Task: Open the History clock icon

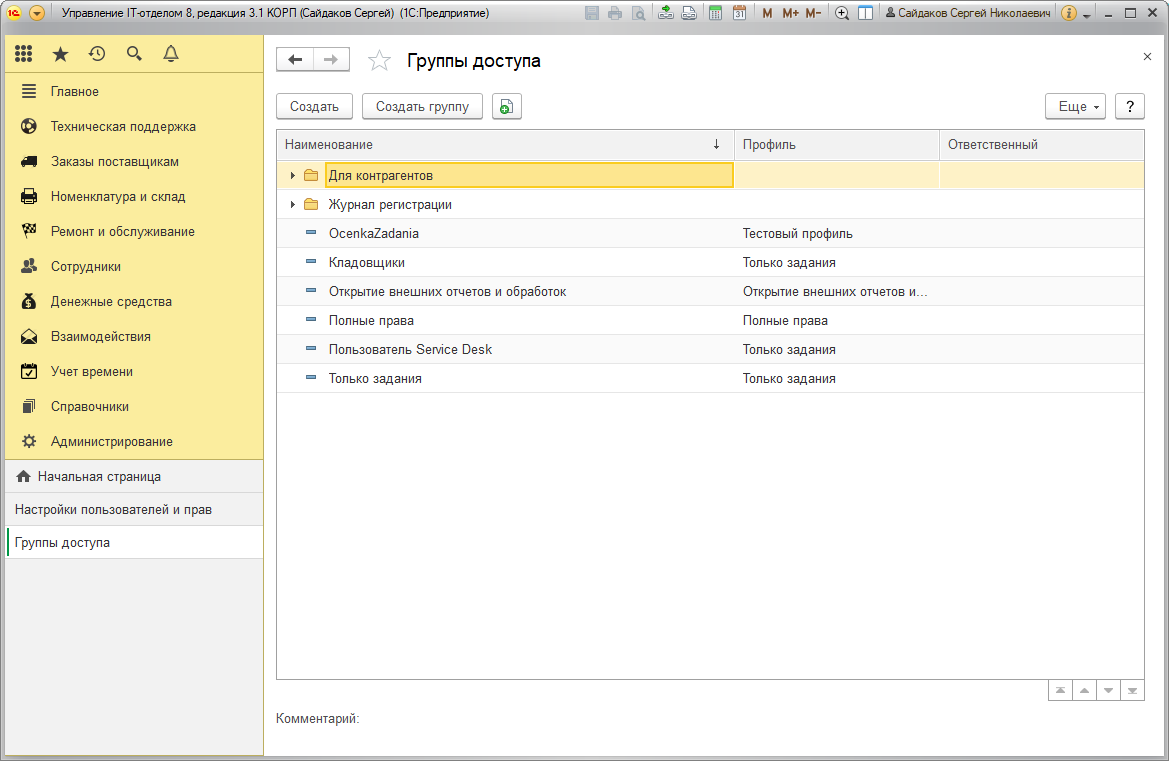Action: [x=97, y=54]
